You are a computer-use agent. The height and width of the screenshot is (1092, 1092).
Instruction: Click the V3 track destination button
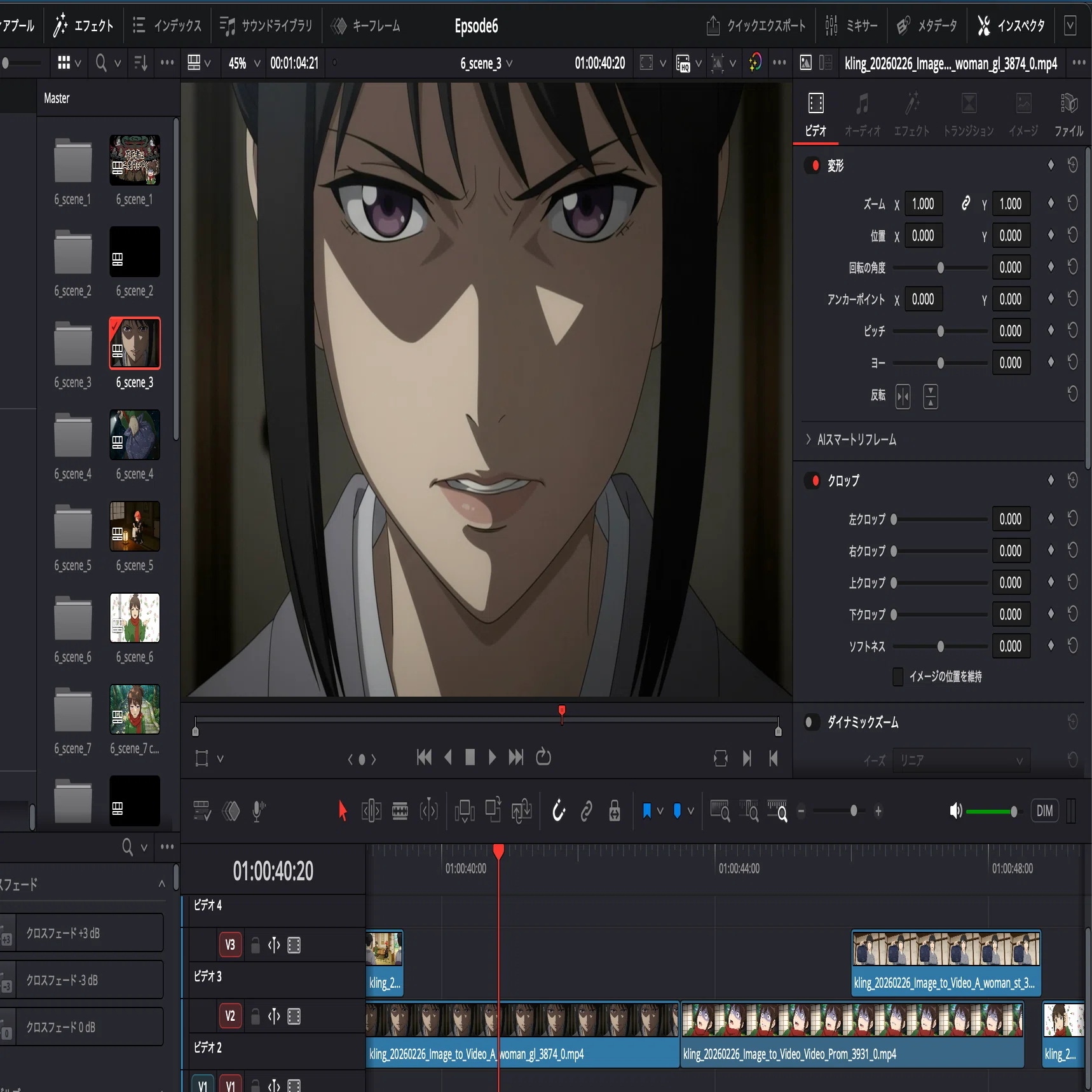pyautogui.click(x=230, y=945)
